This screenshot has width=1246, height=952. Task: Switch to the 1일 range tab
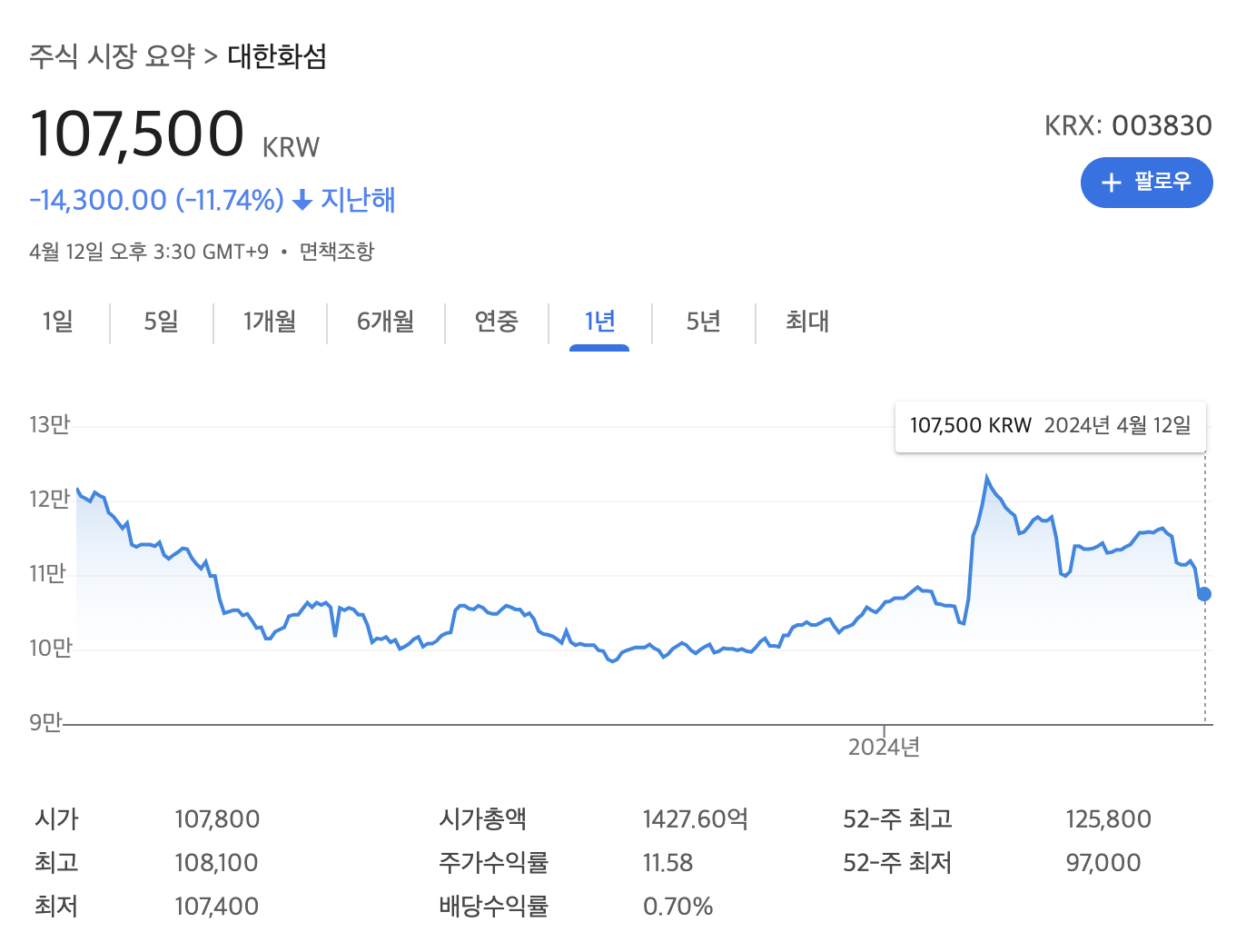(x=58, y=322)
